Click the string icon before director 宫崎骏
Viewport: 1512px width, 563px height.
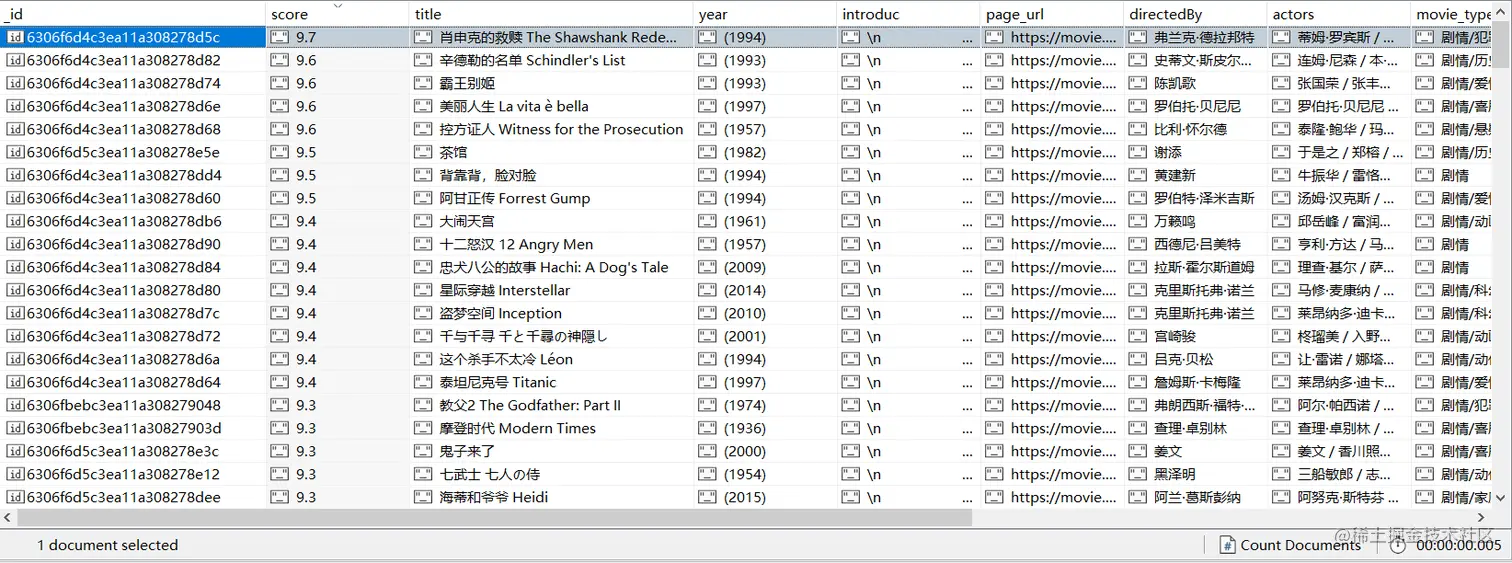[x=1138, y=336]
